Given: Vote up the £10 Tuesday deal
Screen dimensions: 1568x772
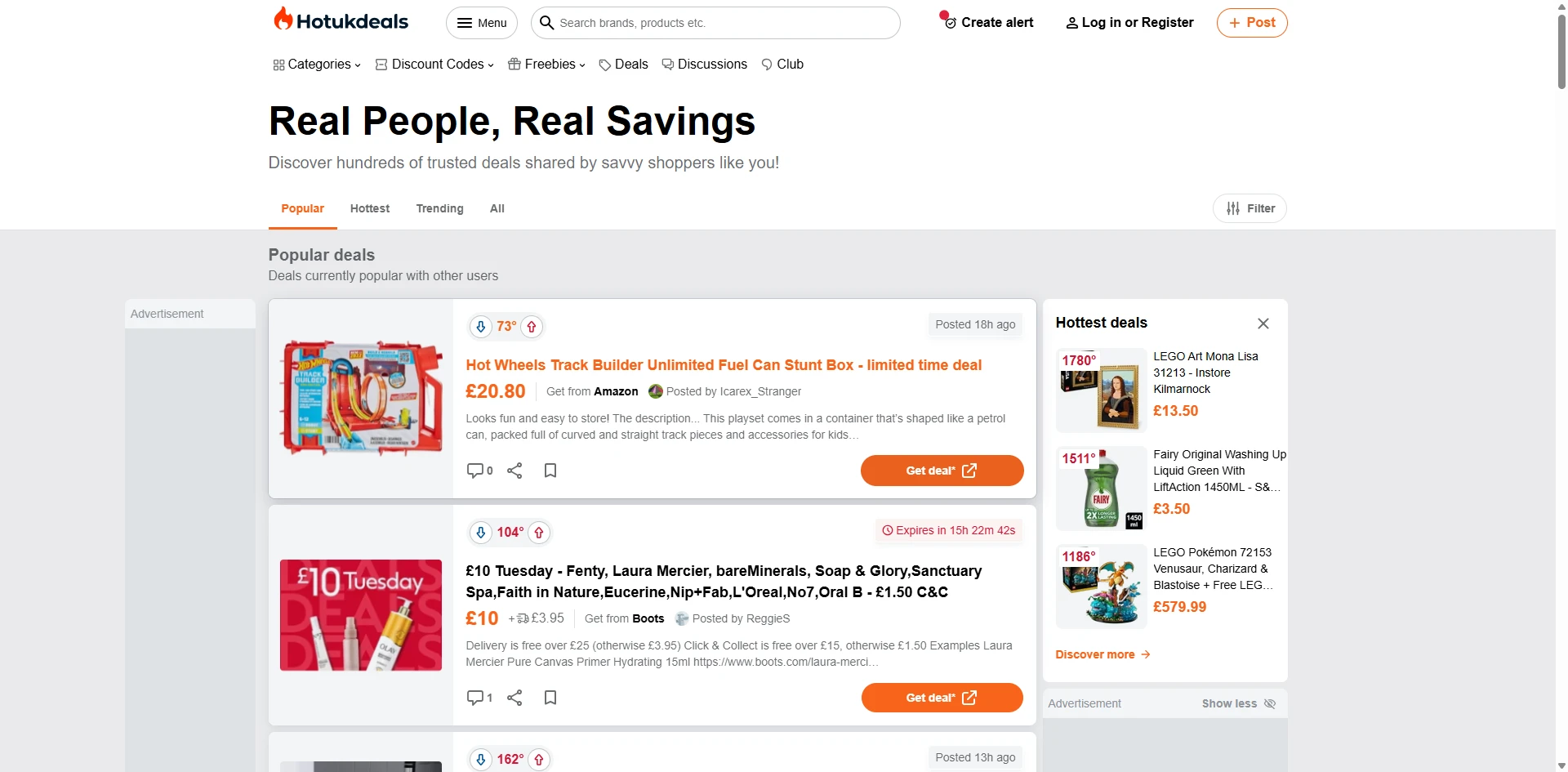Looking at the screenshot, I should (x=539, y=533).
